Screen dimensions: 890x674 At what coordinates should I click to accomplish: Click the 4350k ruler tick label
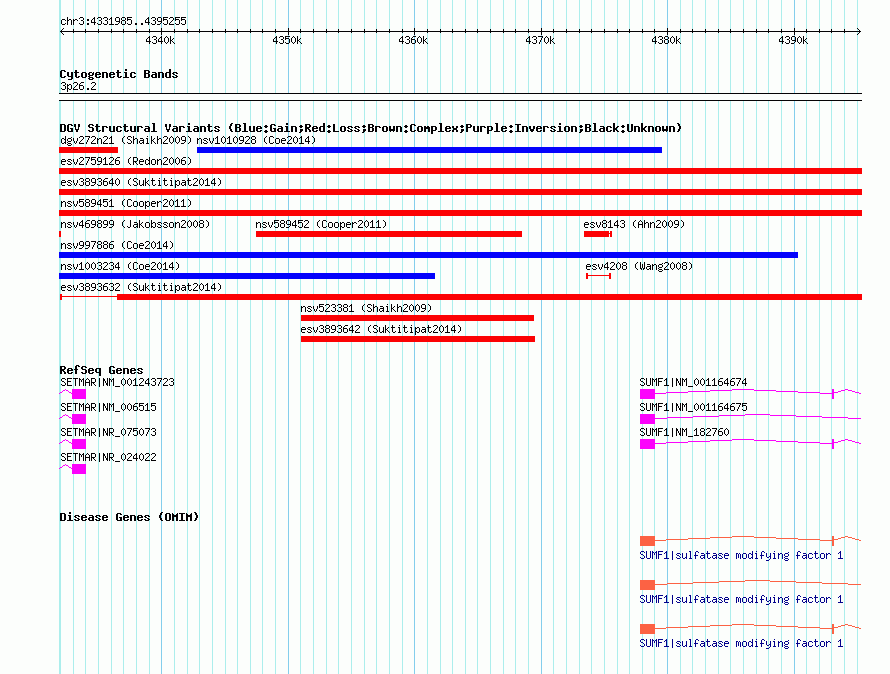tap(287, 40)
